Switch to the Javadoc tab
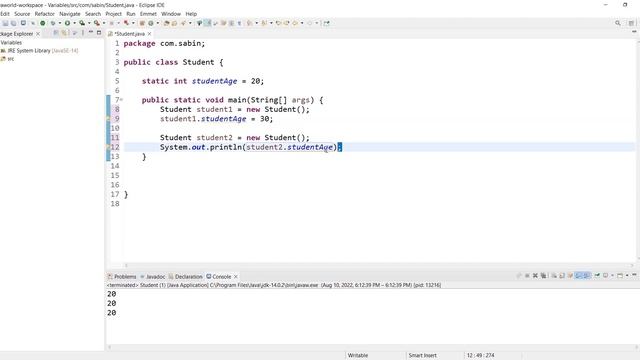 click(x=152, y=276)
